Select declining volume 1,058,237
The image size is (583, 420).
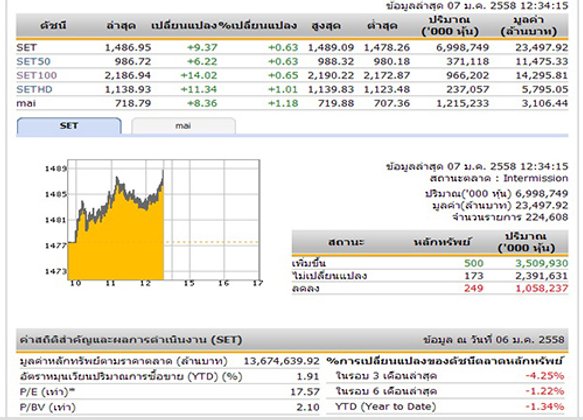coord(542,288)
